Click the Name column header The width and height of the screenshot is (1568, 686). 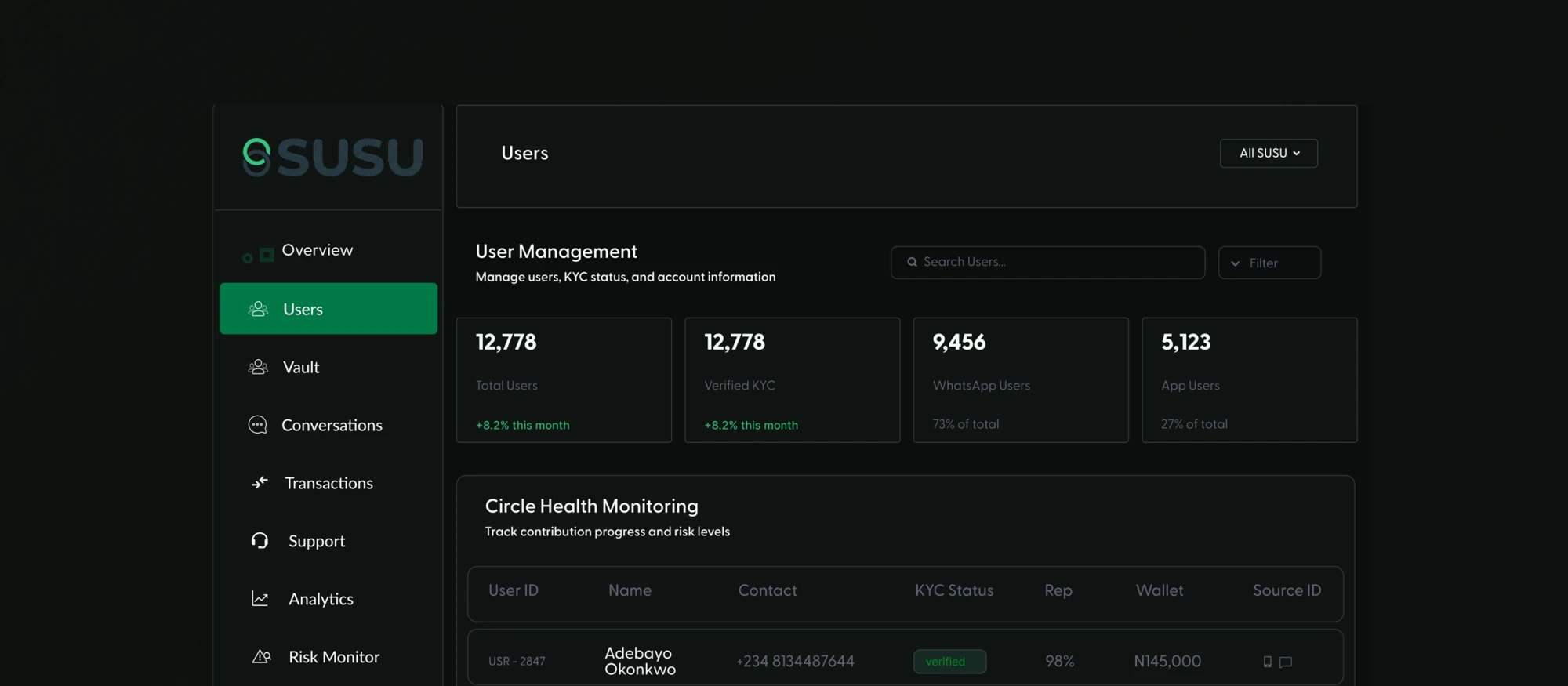[x=630, y=590]
